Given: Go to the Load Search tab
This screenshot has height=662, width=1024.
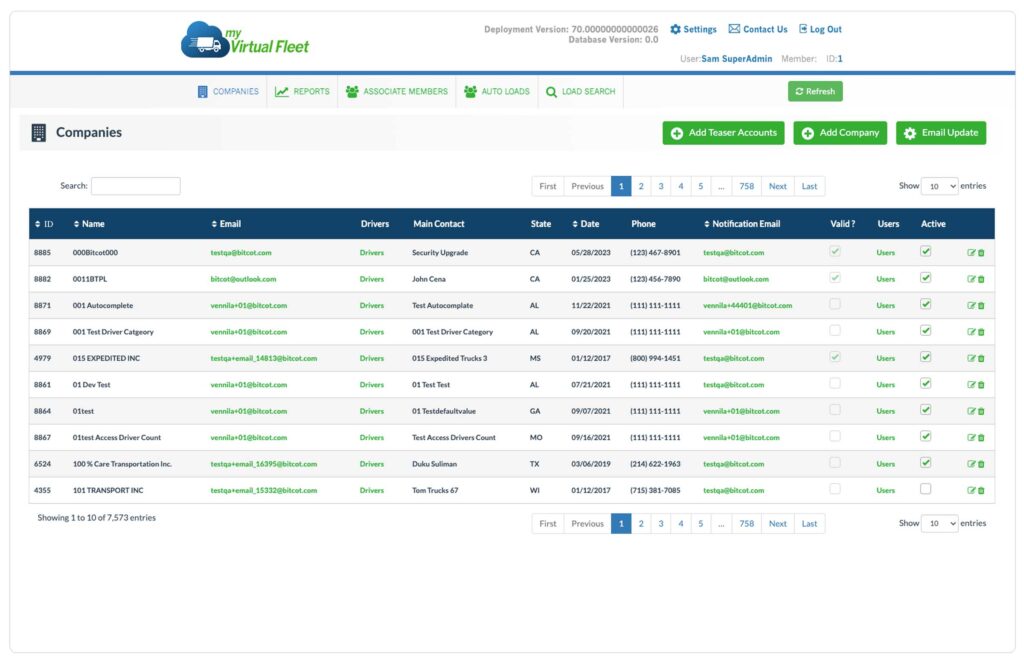Looking at the screenshot, I should click(x=580, y=92).
